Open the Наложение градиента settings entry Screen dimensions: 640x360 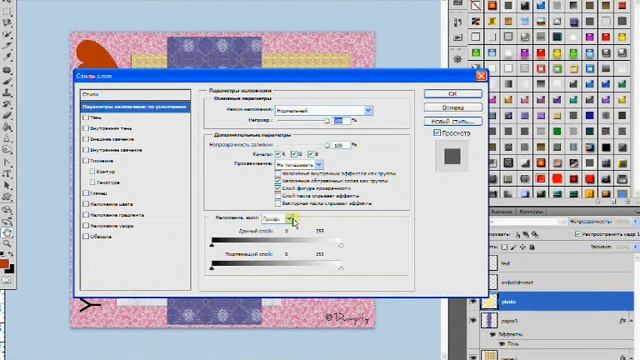(117, 215)
